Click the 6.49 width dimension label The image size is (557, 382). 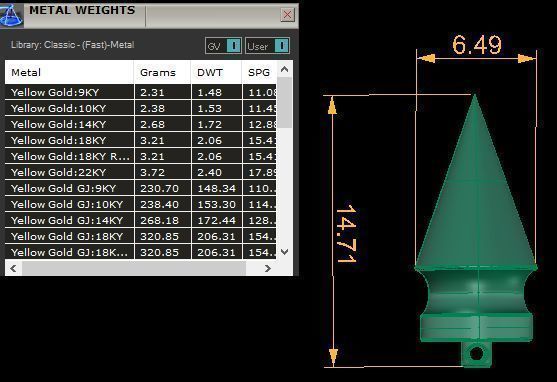[477, 45]
